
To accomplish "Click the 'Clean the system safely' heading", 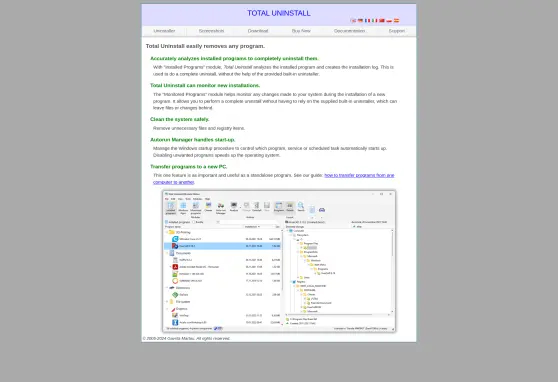I will (180, 119).
